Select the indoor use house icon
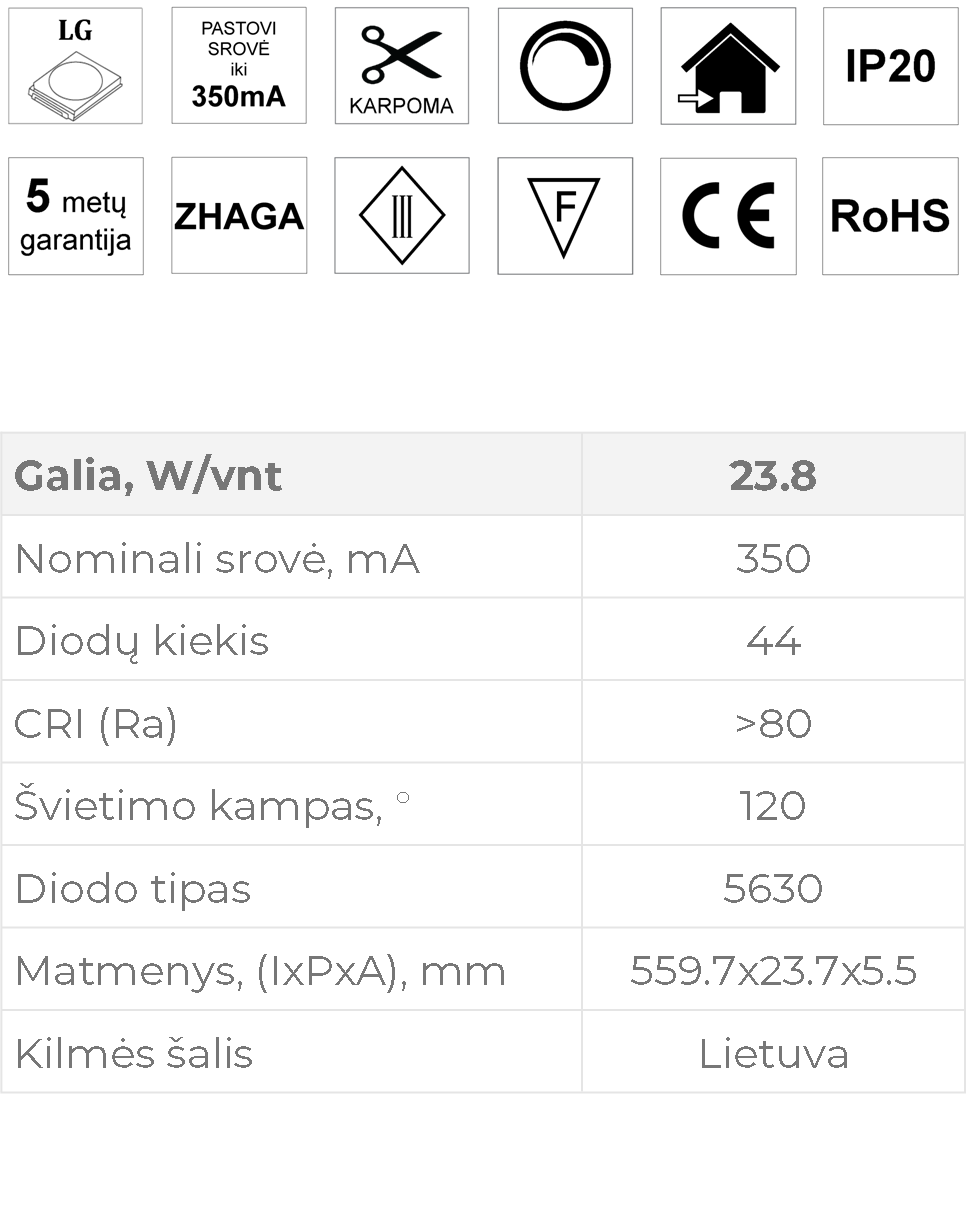The width and height of the screenshot is (966, 1208). pos(728,66)
